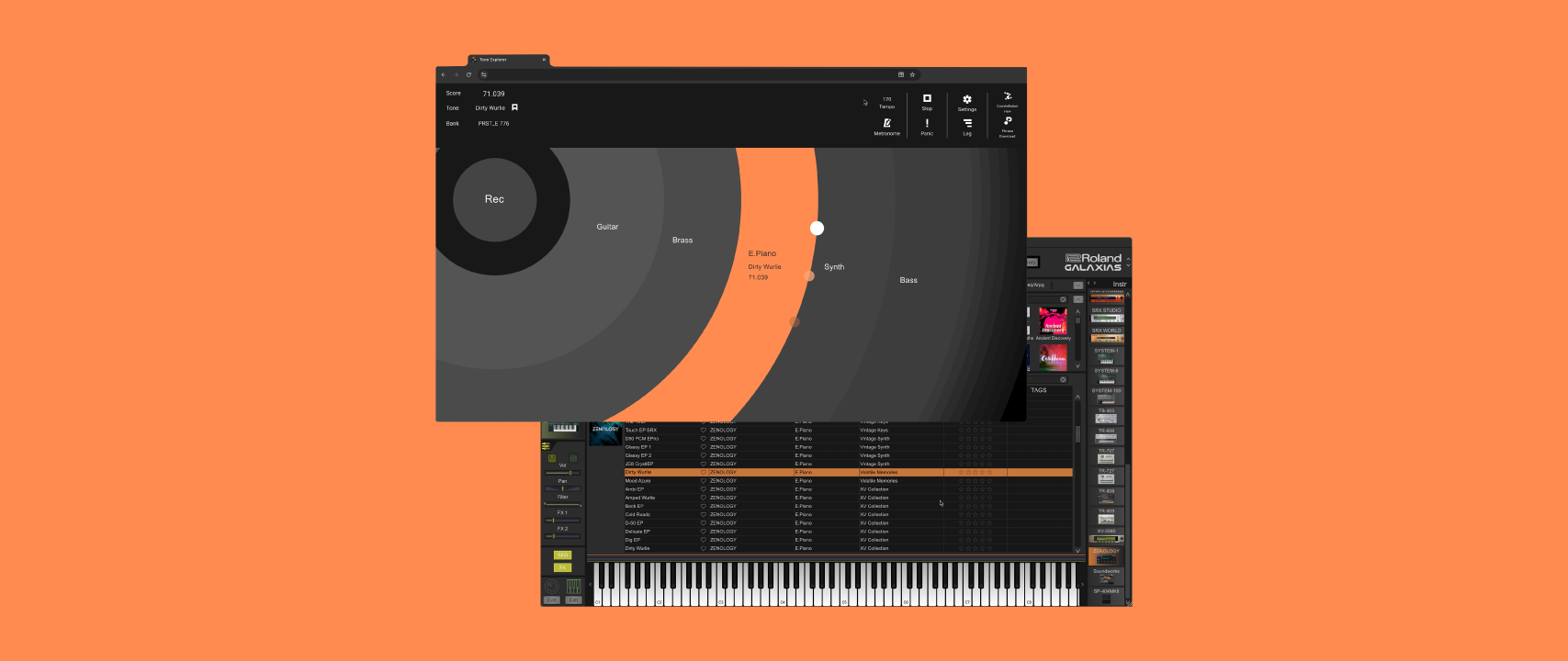Image resolution: width=1568 pixels, height=661 pixels.
Task: Click the bookmark star in address bar
Action: point(912,74)
